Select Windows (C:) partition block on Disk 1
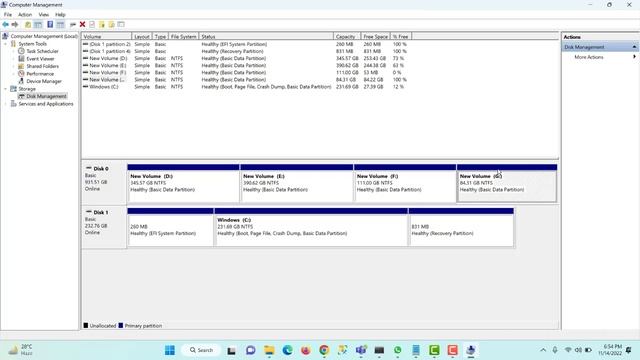Viewport: 640px width, 360px height. click(311, 227)
